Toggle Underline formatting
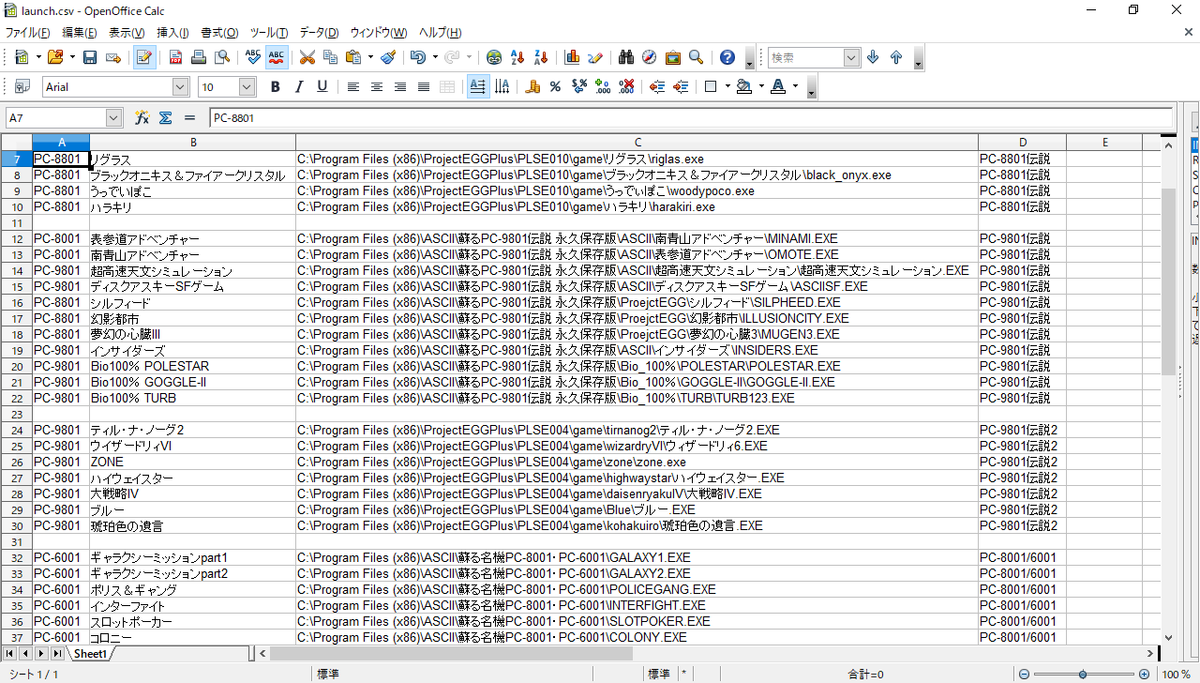Screen dimensions: 1200x683 coord(321,87)
